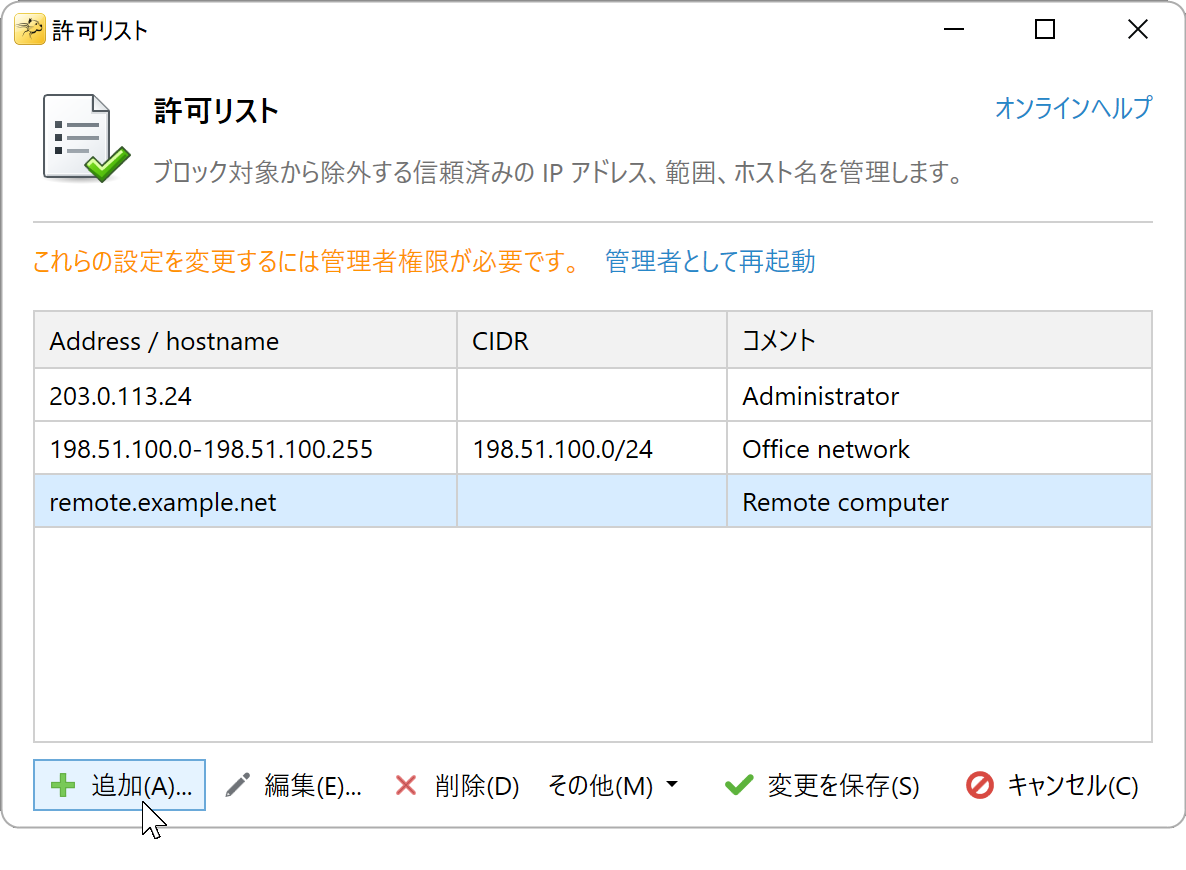Click the red X Delete icon

406,785
